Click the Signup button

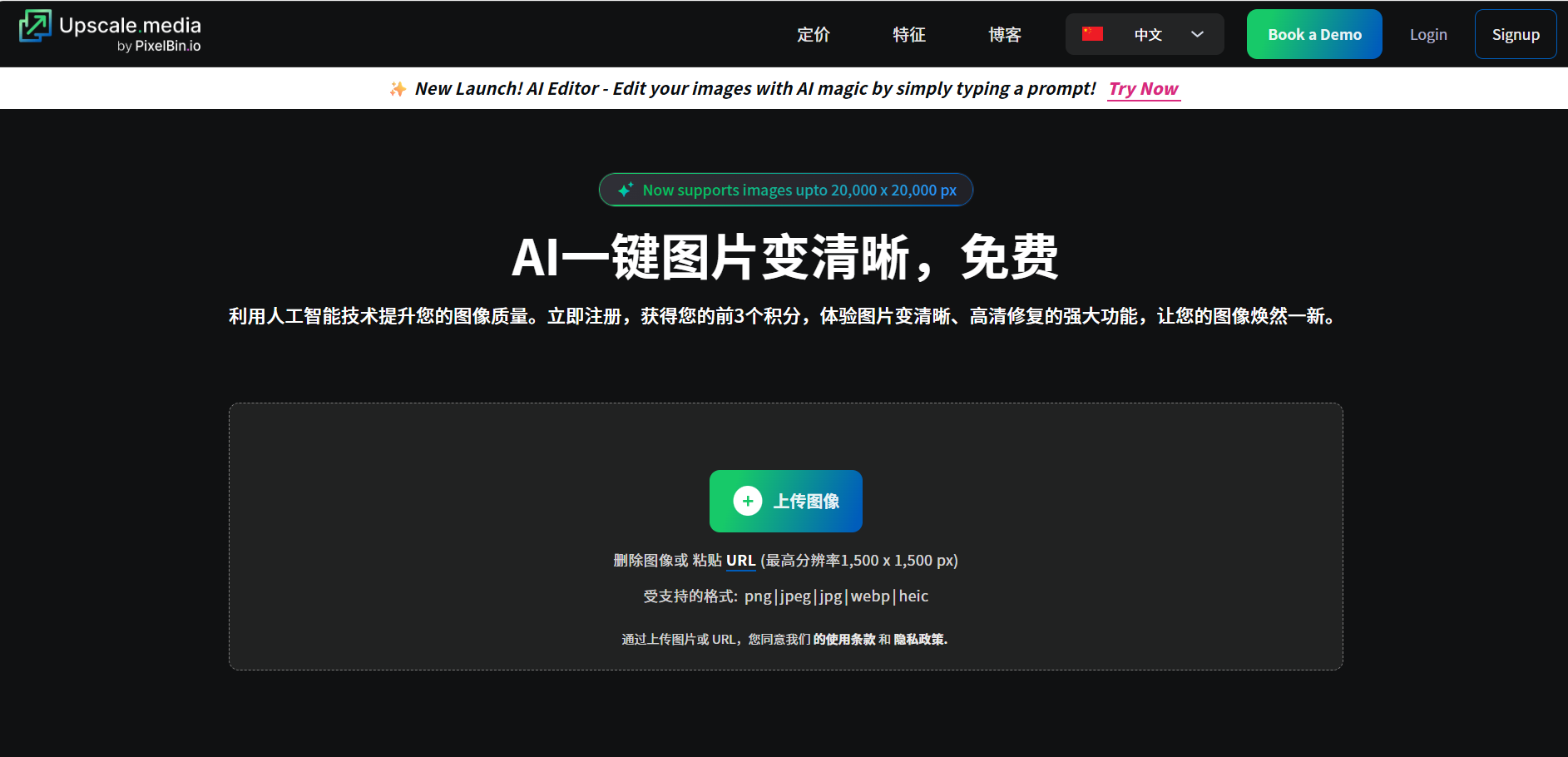(x=1515, y=35)
